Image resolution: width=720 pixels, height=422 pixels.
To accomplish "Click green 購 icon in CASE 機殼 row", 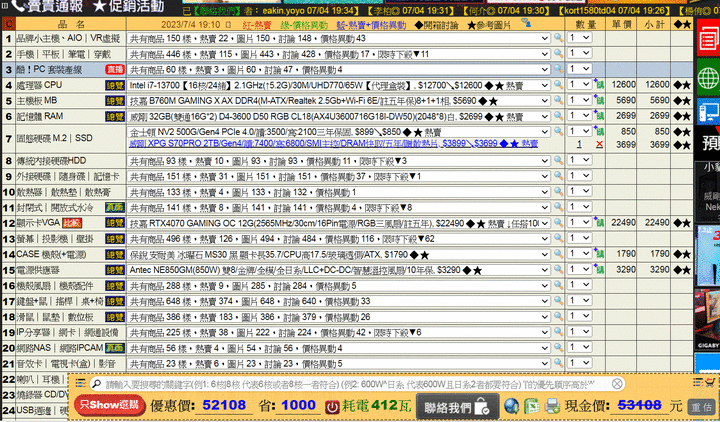I will [x=599, y=253].
